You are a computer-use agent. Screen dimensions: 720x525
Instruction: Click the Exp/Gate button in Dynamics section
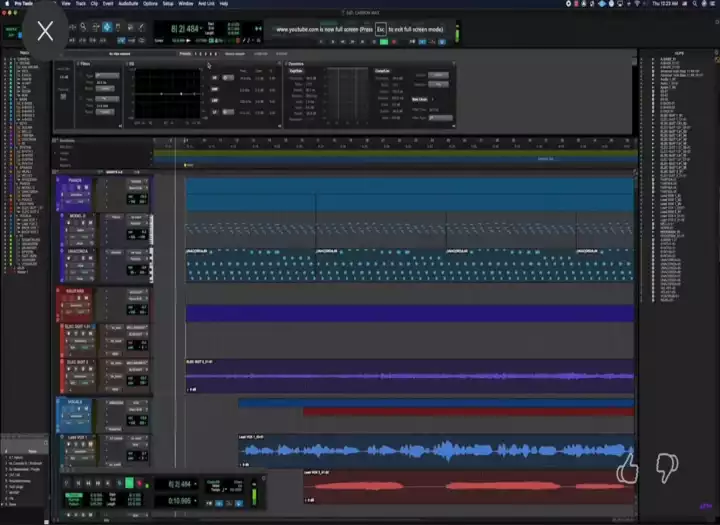296,71
